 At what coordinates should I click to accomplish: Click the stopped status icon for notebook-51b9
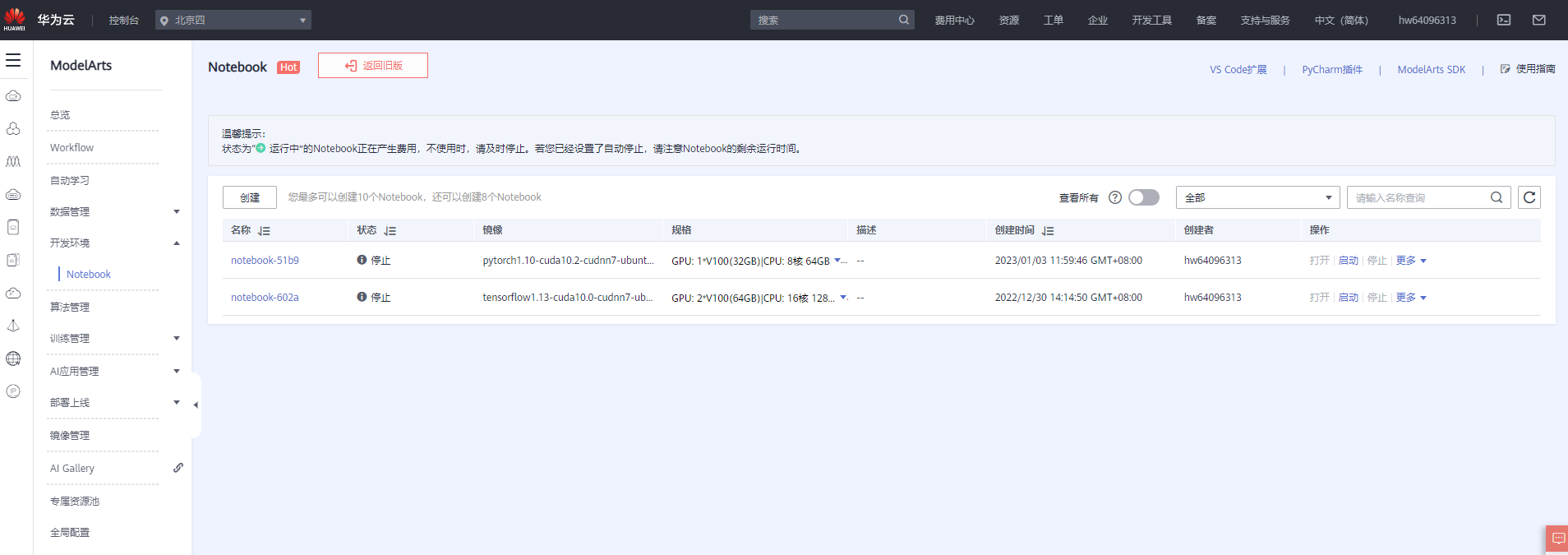coord(362,260)
